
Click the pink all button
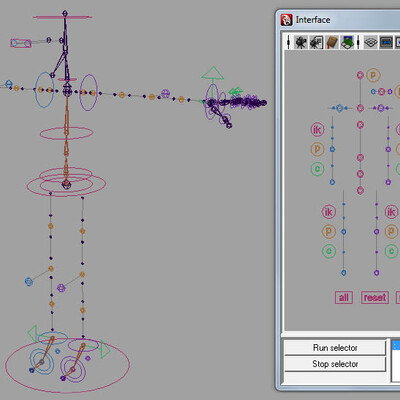pyautogui.click(x=344, y=297)
